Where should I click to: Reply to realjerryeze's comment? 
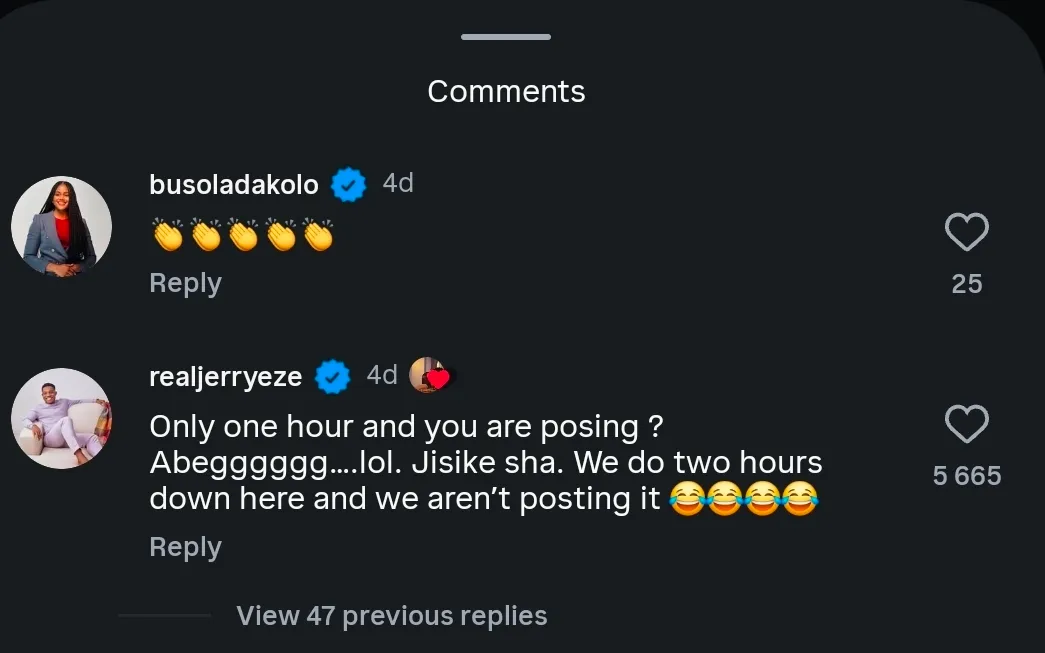click(185, 547)
